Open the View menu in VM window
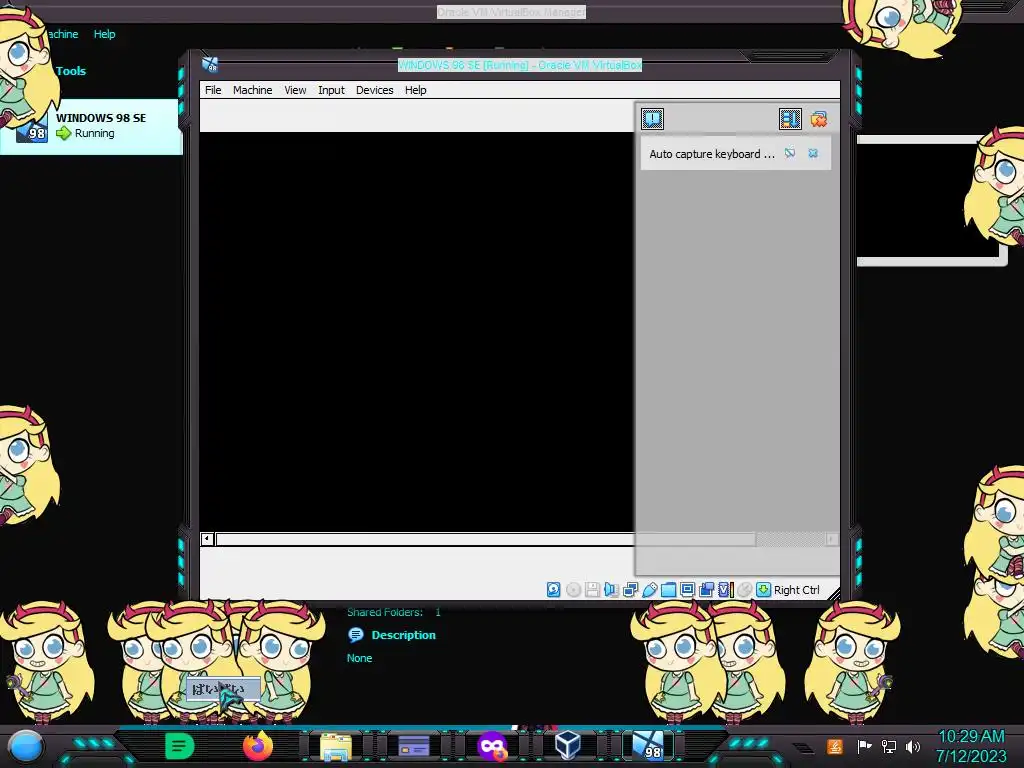The width and height of the screenshot is (1024, 768). point(295,90)
